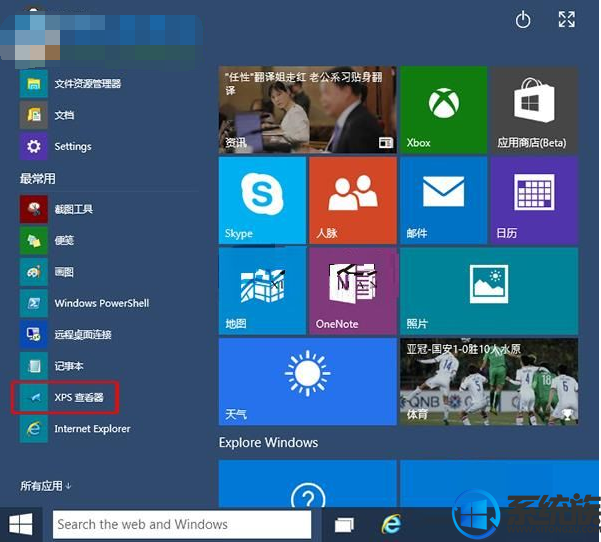Viewport: 601px width, 542px height.
Task: Expand Start menu to full screen
Action: pos(567,19)
